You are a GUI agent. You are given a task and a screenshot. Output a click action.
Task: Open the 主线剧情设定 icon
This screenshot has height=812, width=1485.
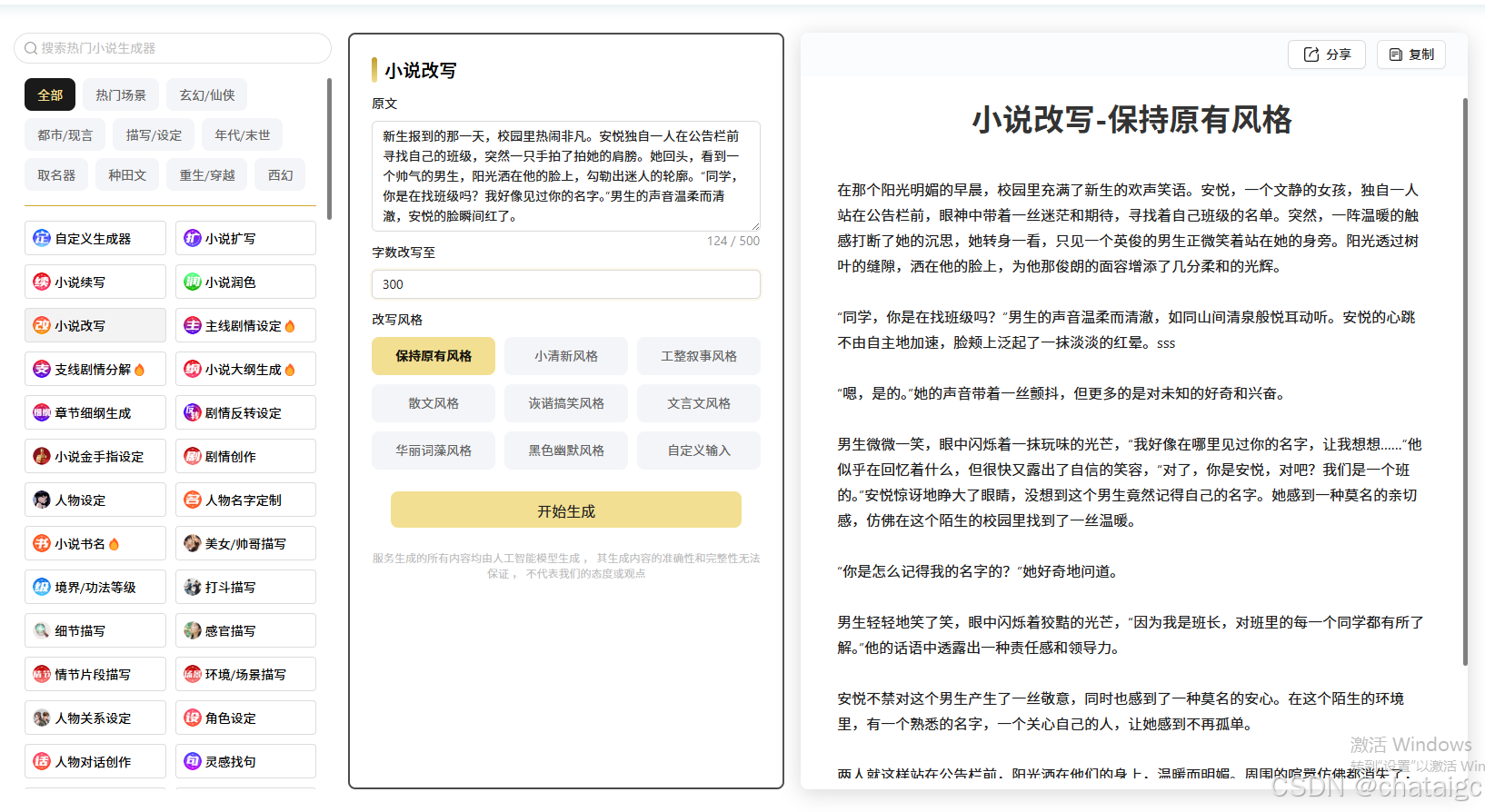click(x=193, y=325)
